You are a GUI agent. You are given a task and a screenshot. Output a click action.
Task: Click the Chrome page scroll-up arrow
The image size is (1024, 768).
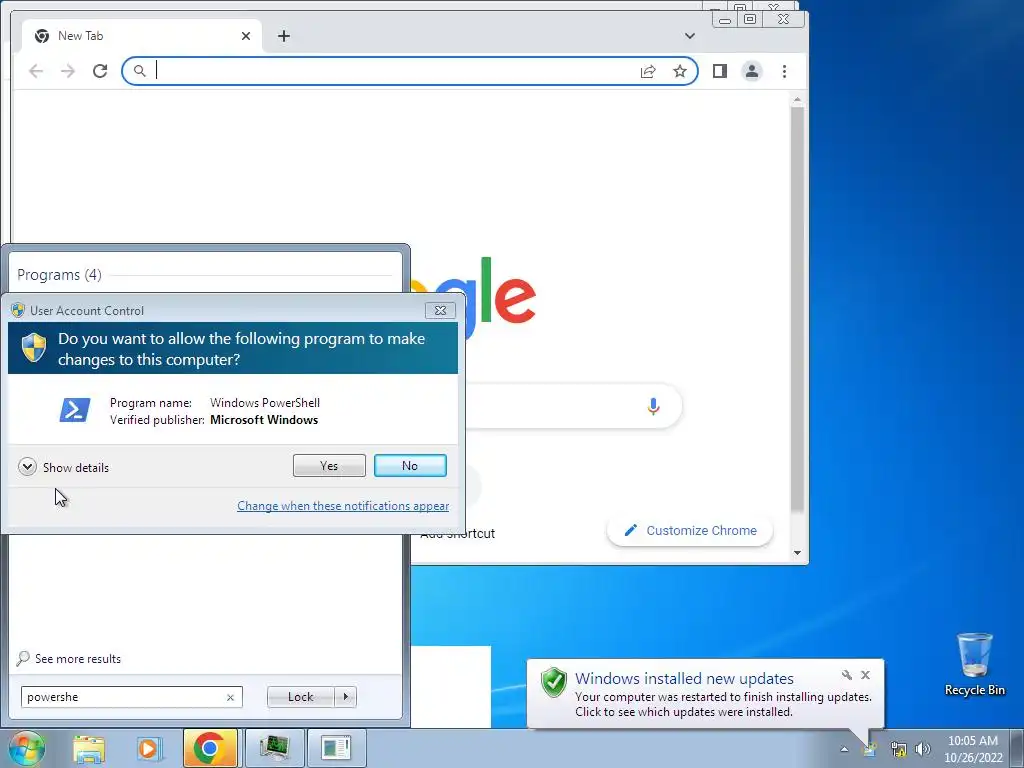797,100
